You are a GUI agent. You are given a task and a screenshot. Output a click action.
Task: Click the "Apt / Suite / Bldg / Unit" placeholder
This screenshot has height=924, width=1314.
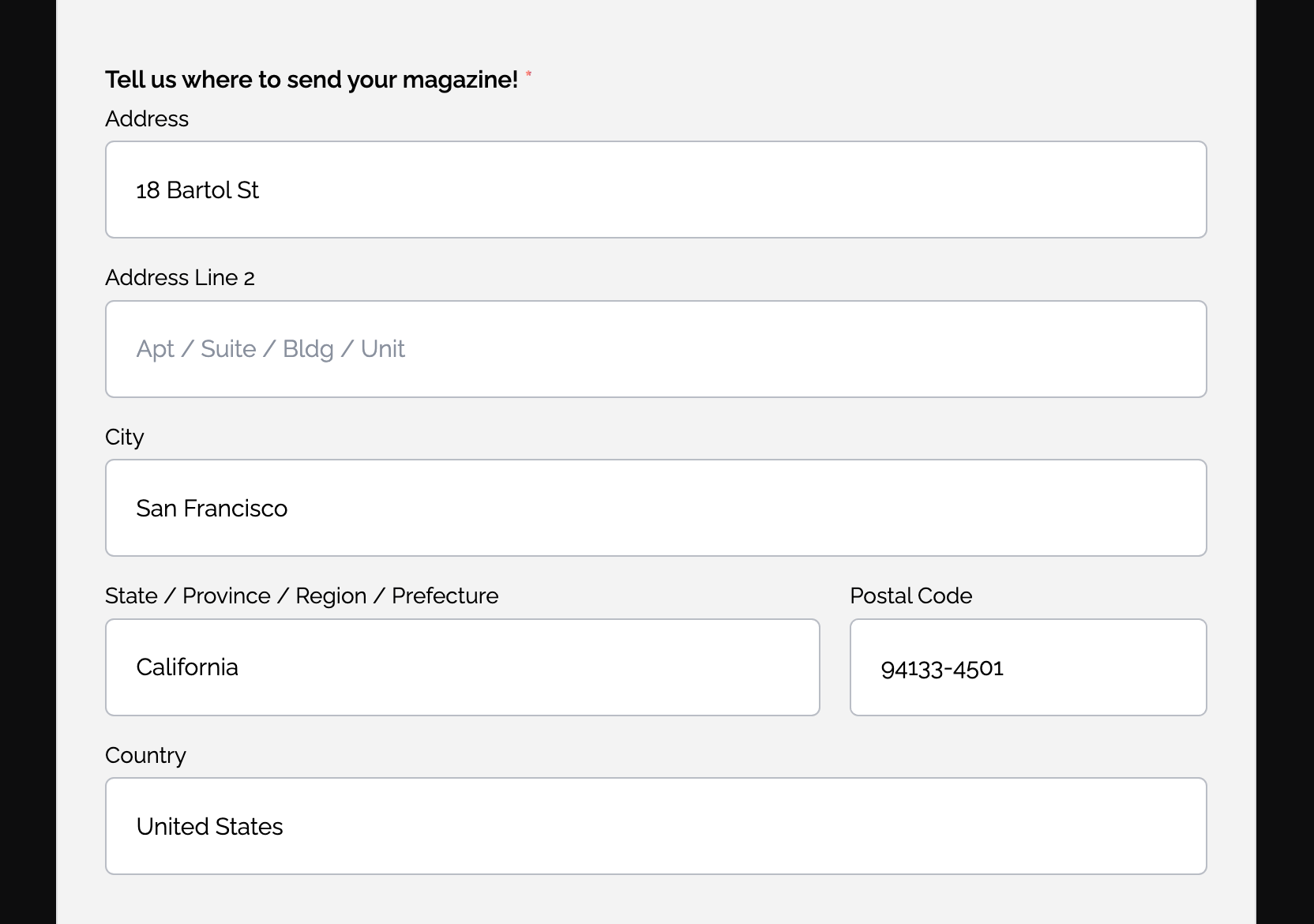click(270, 349)
